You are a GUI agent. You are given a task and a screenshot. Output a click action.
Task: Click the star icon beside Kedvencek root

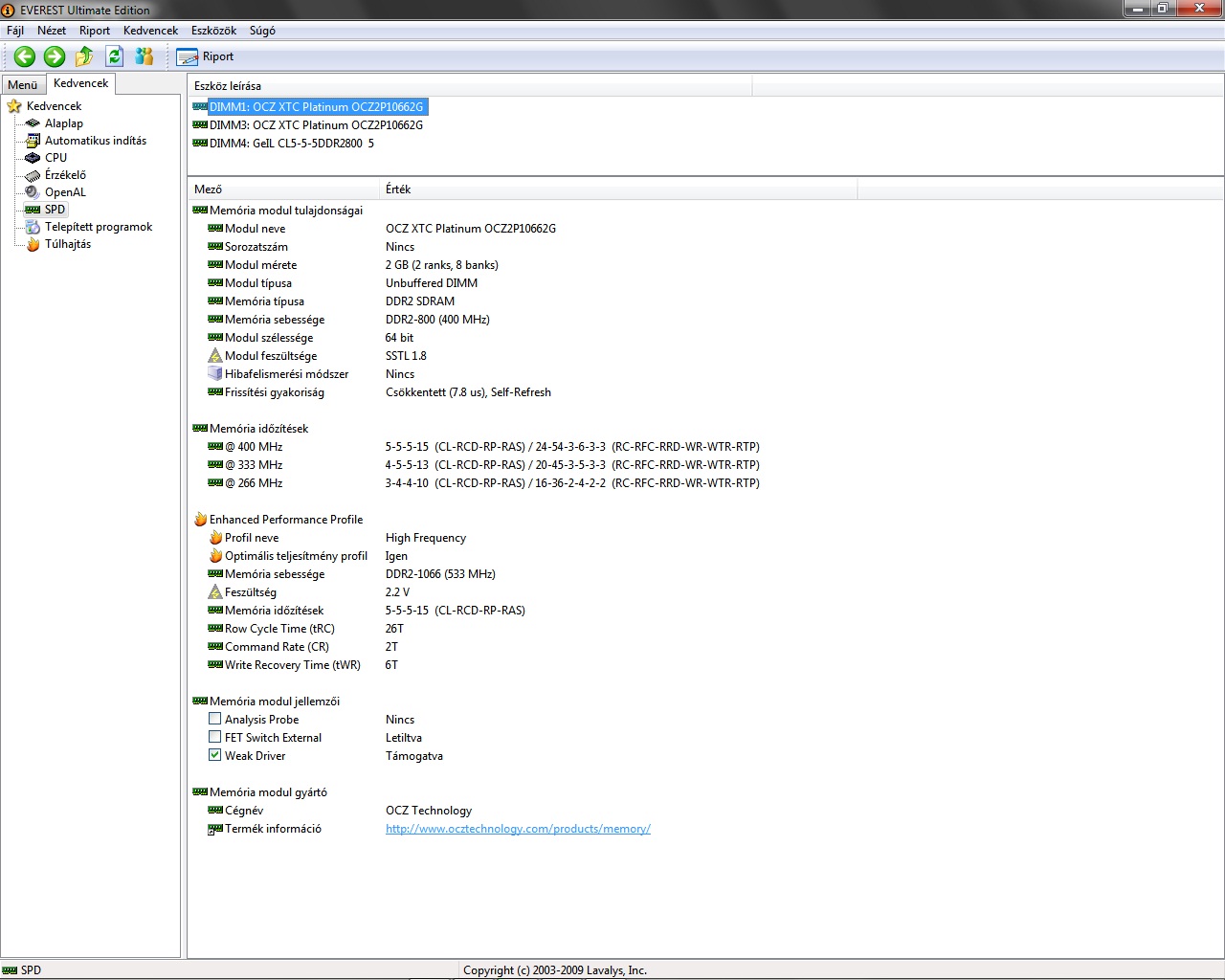(14, 106)
